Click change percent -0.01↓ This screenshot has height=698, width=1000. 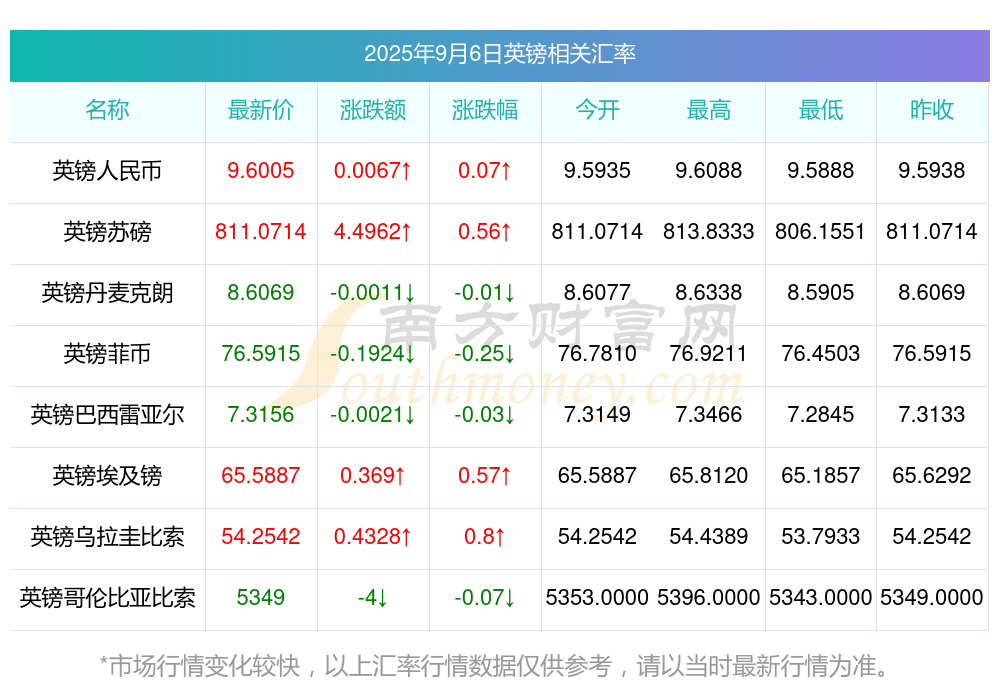tap(485, 293)
